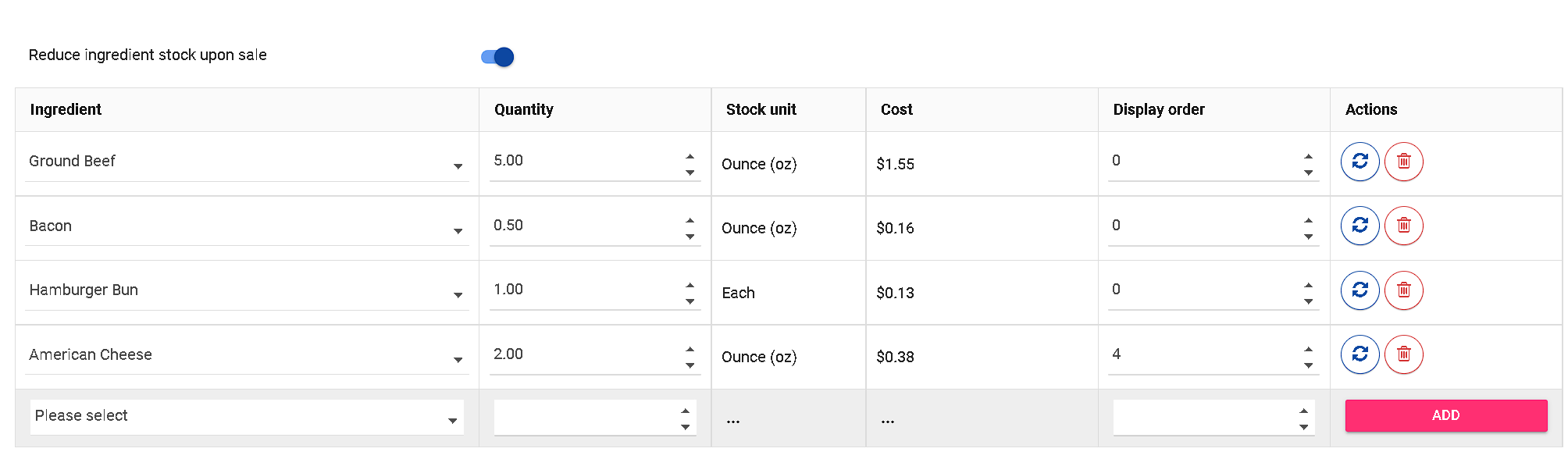Click refresh icon for Bacon row
This screenshot has width=1568, height=459.
click(1360, 226)
